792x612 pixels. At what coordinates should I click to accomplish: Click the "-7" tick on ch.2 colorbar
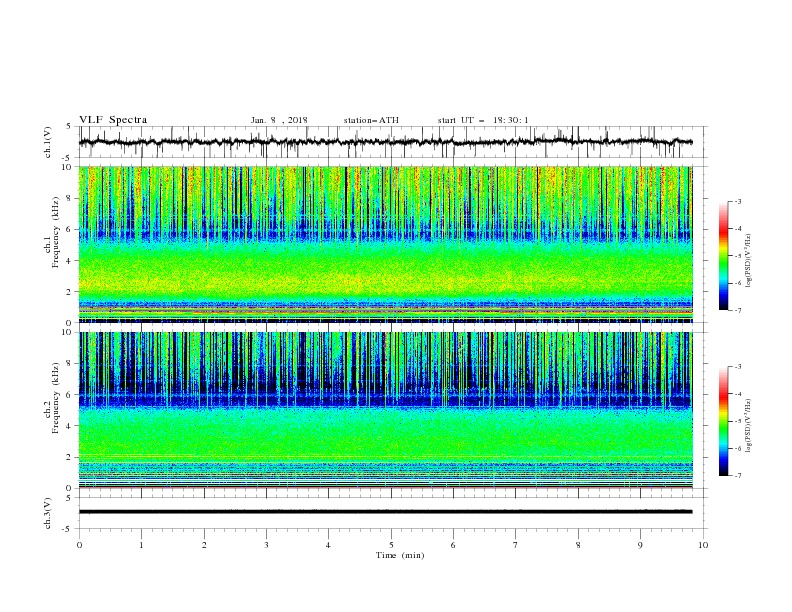(x=737, y=476)
